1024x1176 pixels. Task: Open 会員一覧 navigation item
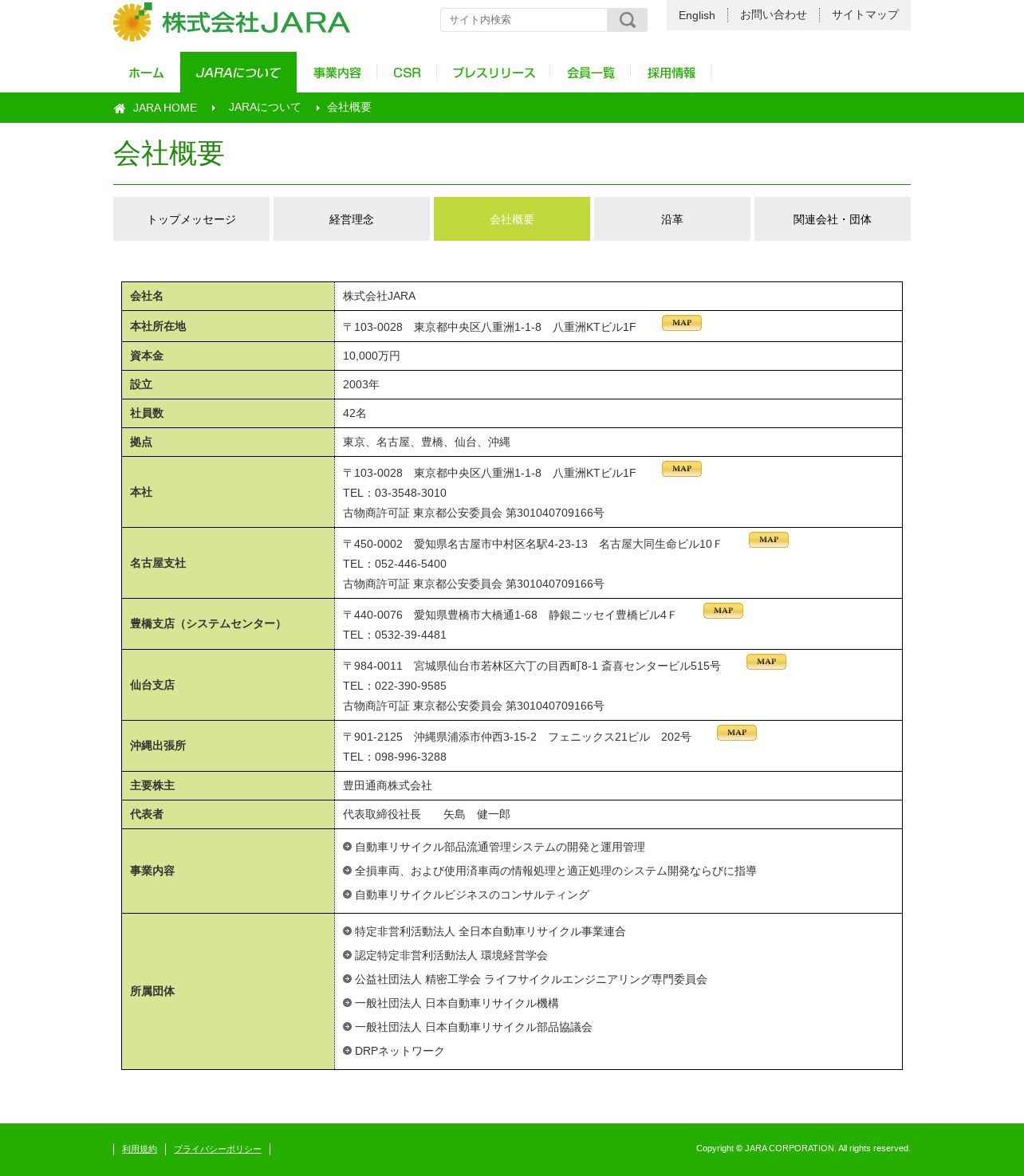[x=591, y=73]
